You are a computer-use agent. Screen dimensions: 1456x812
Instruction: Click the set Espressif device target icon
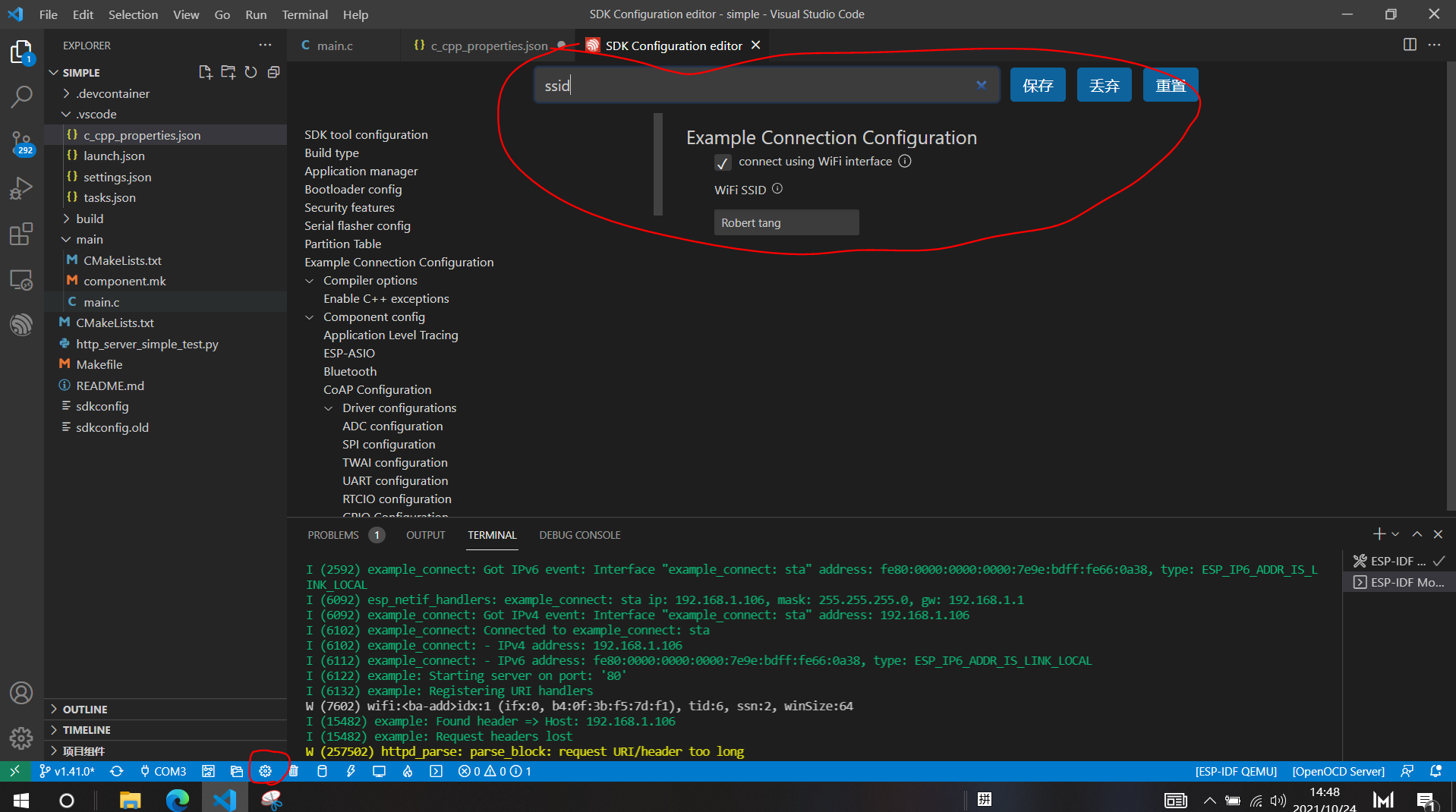click(x=208, y=771)
